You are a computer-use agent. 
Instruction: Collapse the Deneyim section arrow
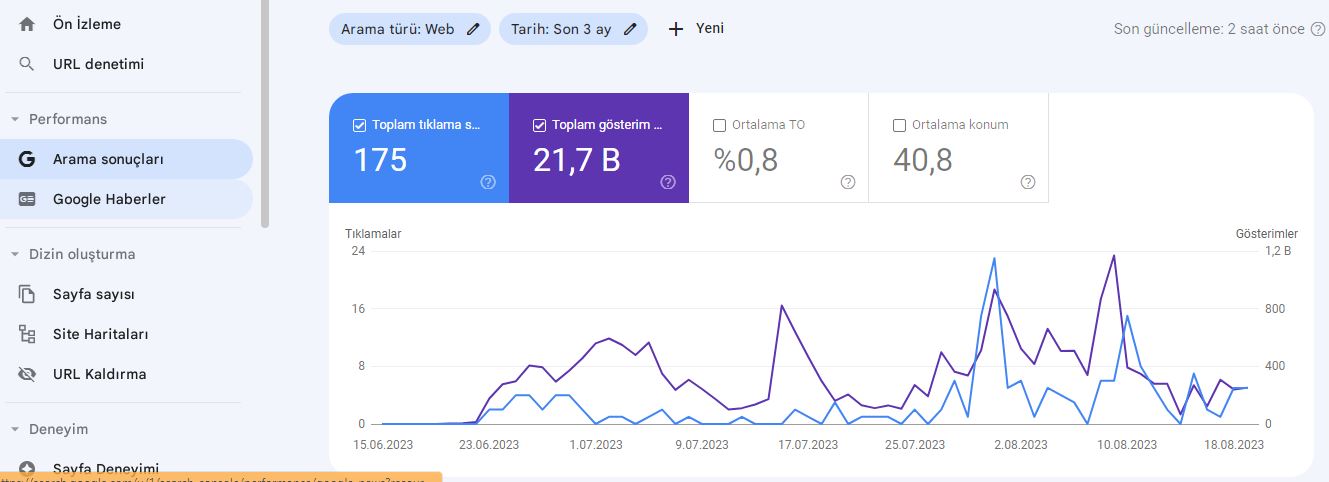click(15, 429)
